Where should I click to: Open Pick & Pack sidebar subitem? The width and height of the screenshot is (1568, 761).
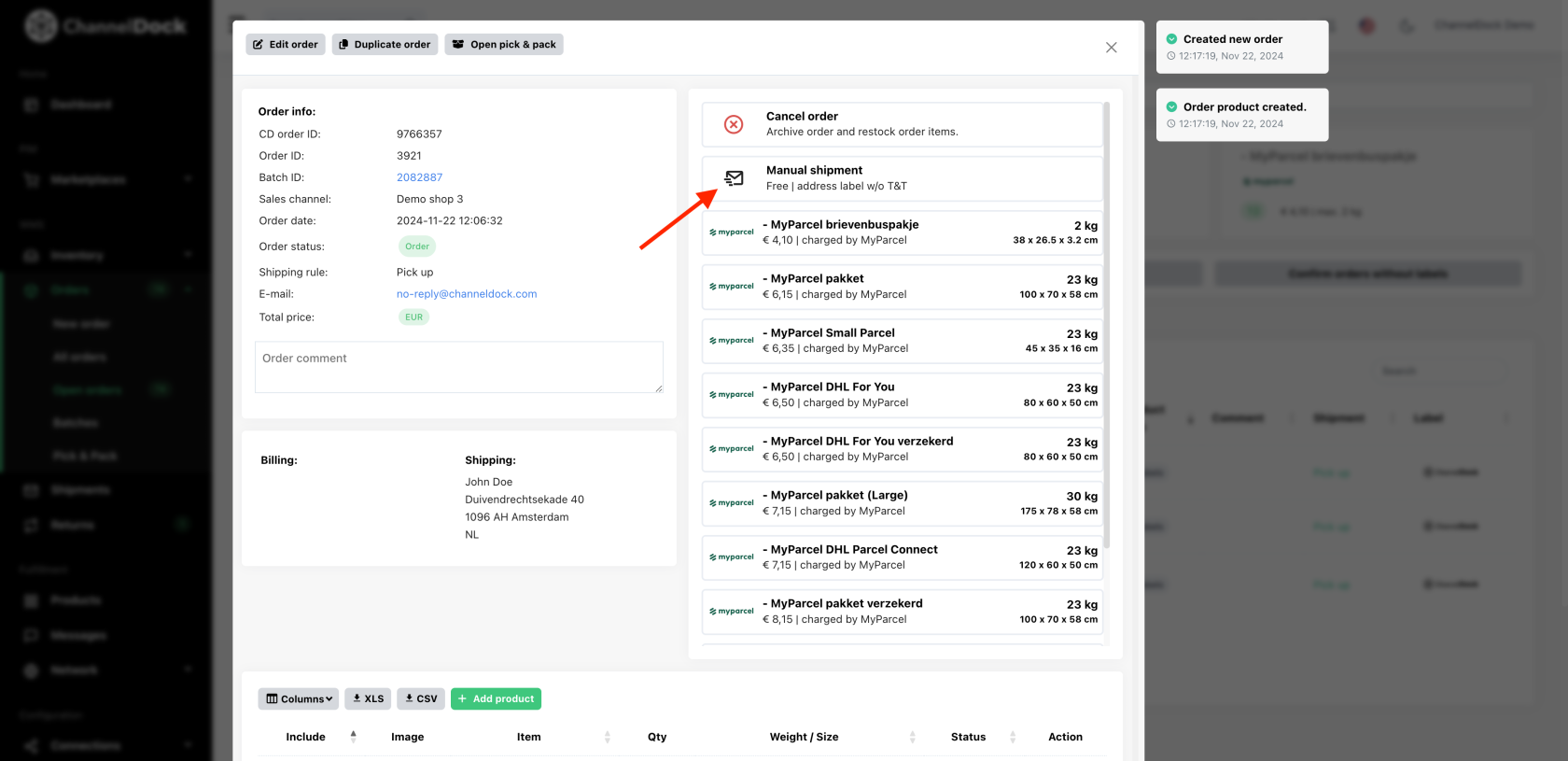pos(86,456)
